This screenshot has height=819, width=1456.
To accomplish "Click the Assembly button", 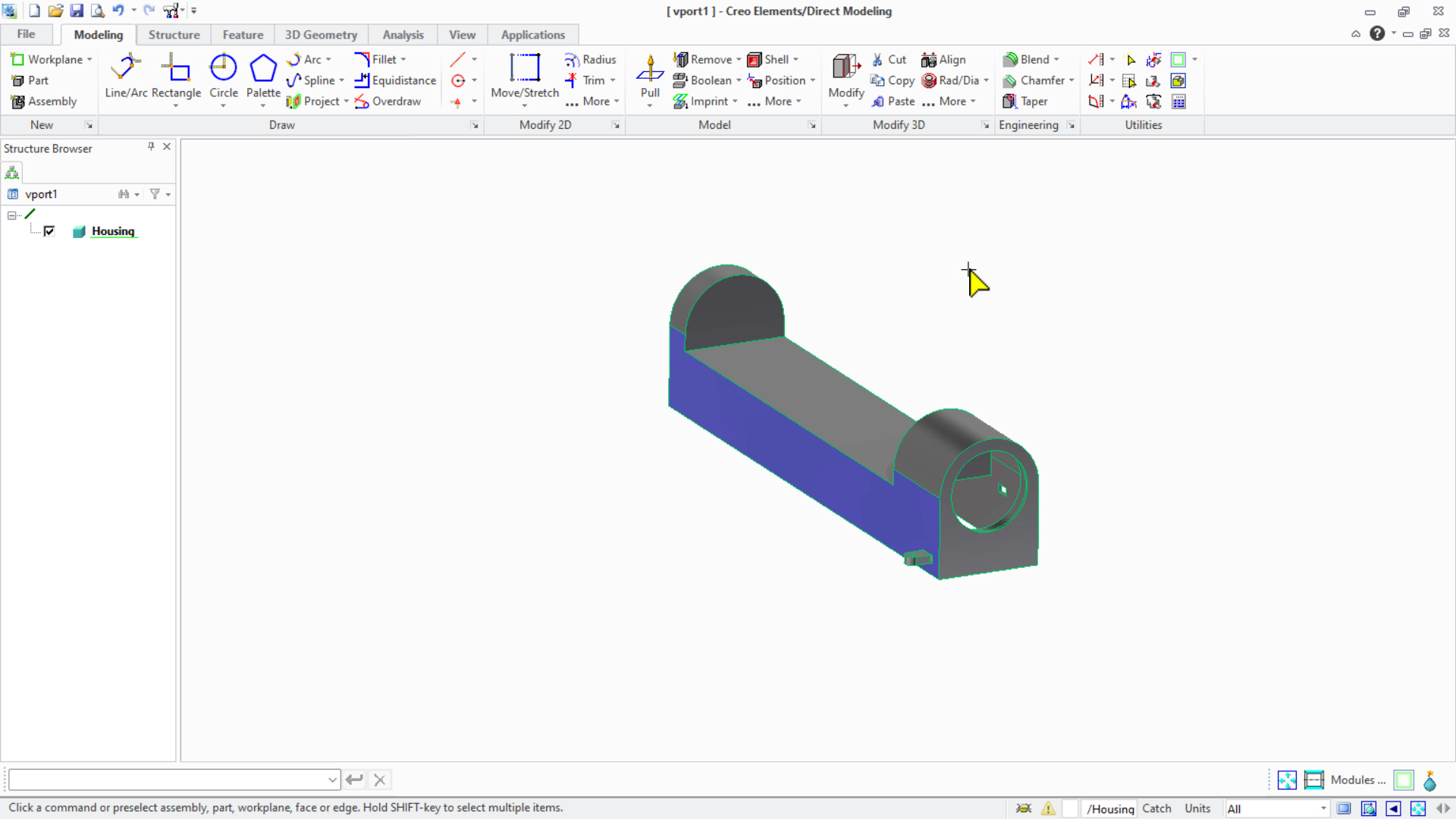I will [44, 102].
